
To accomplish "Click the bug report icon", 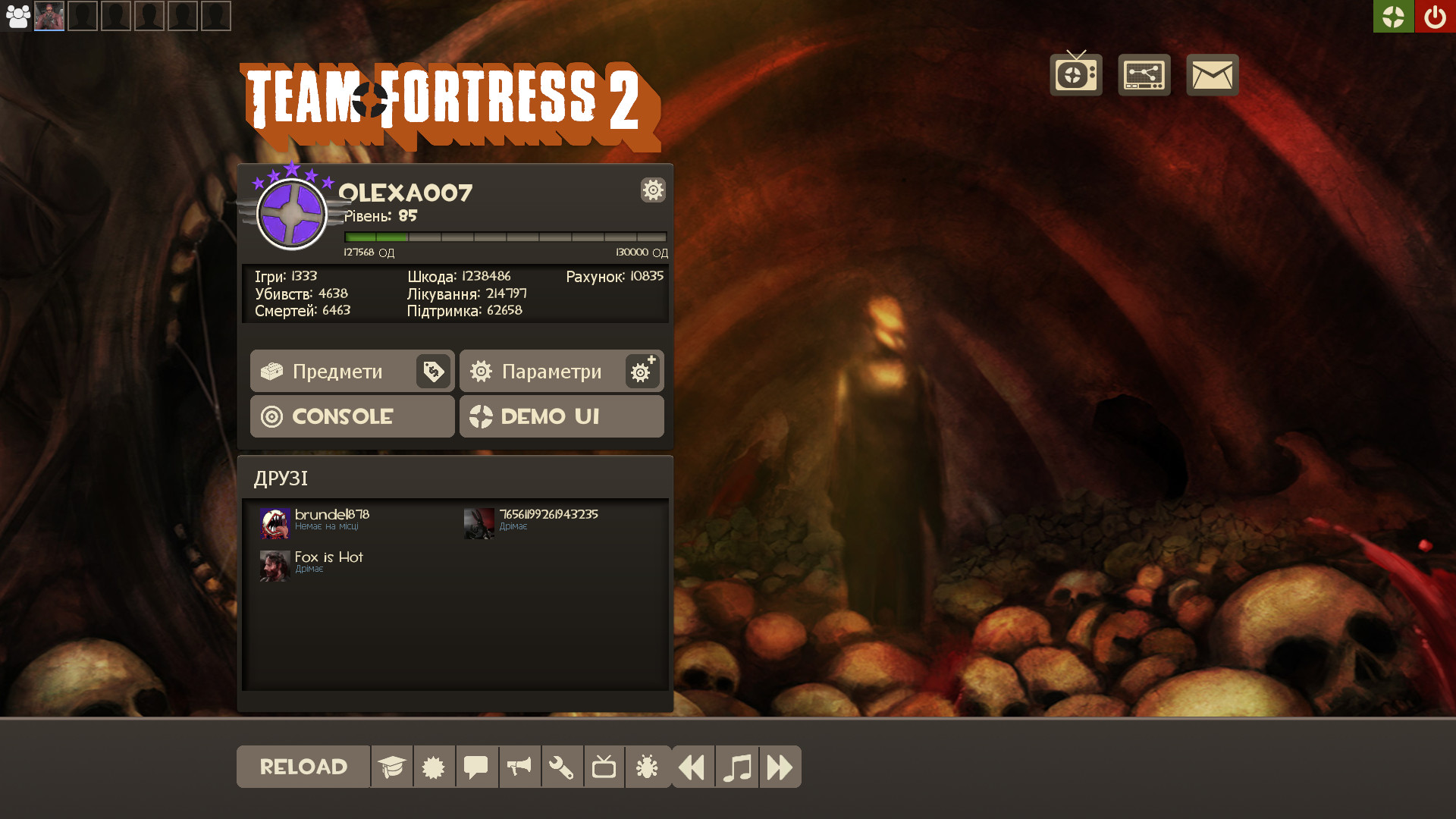I will point(647,767).
